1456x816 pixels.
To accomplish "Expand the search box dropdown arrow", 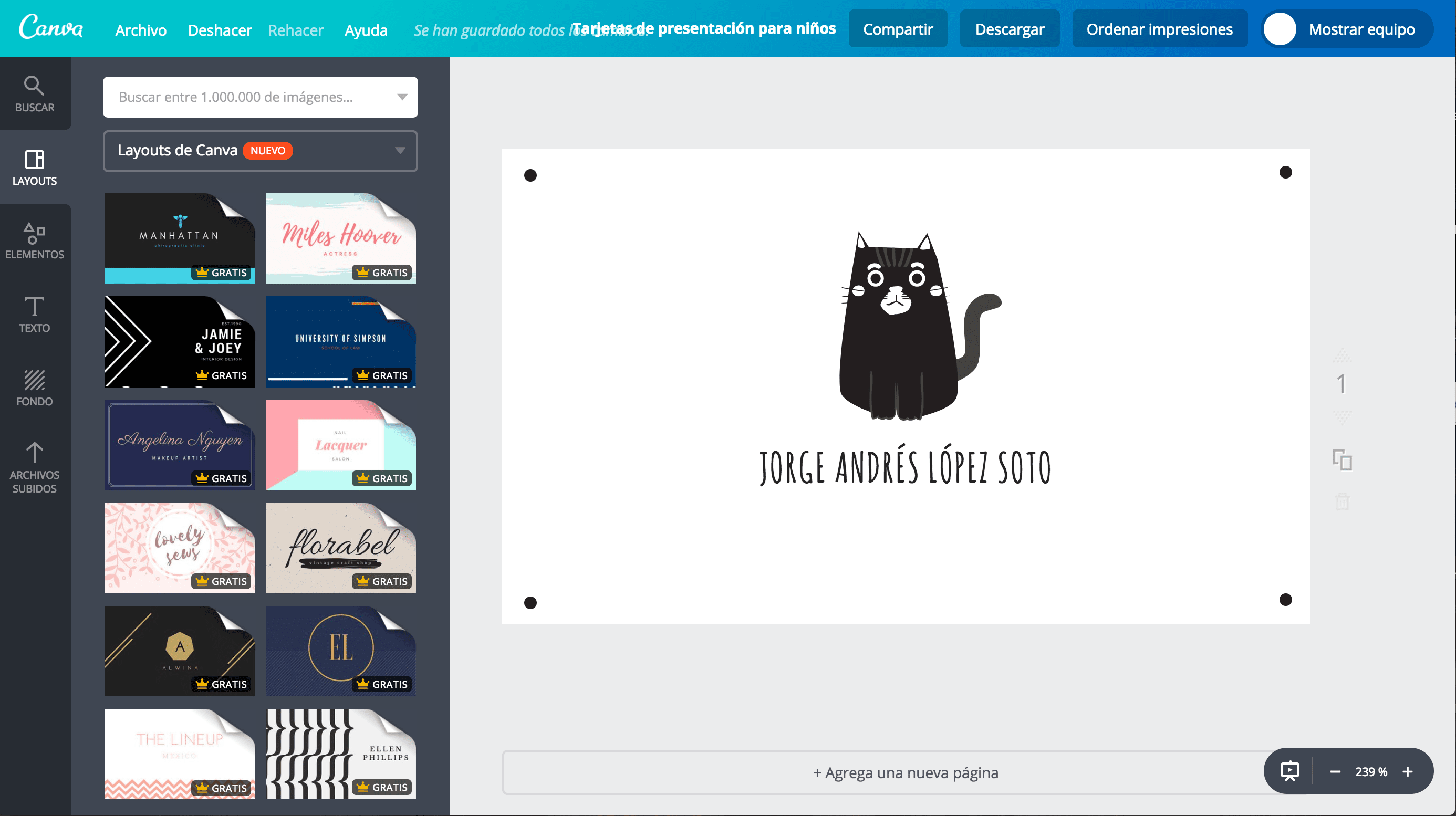I will pyautogui.click(x=402, y=97).
